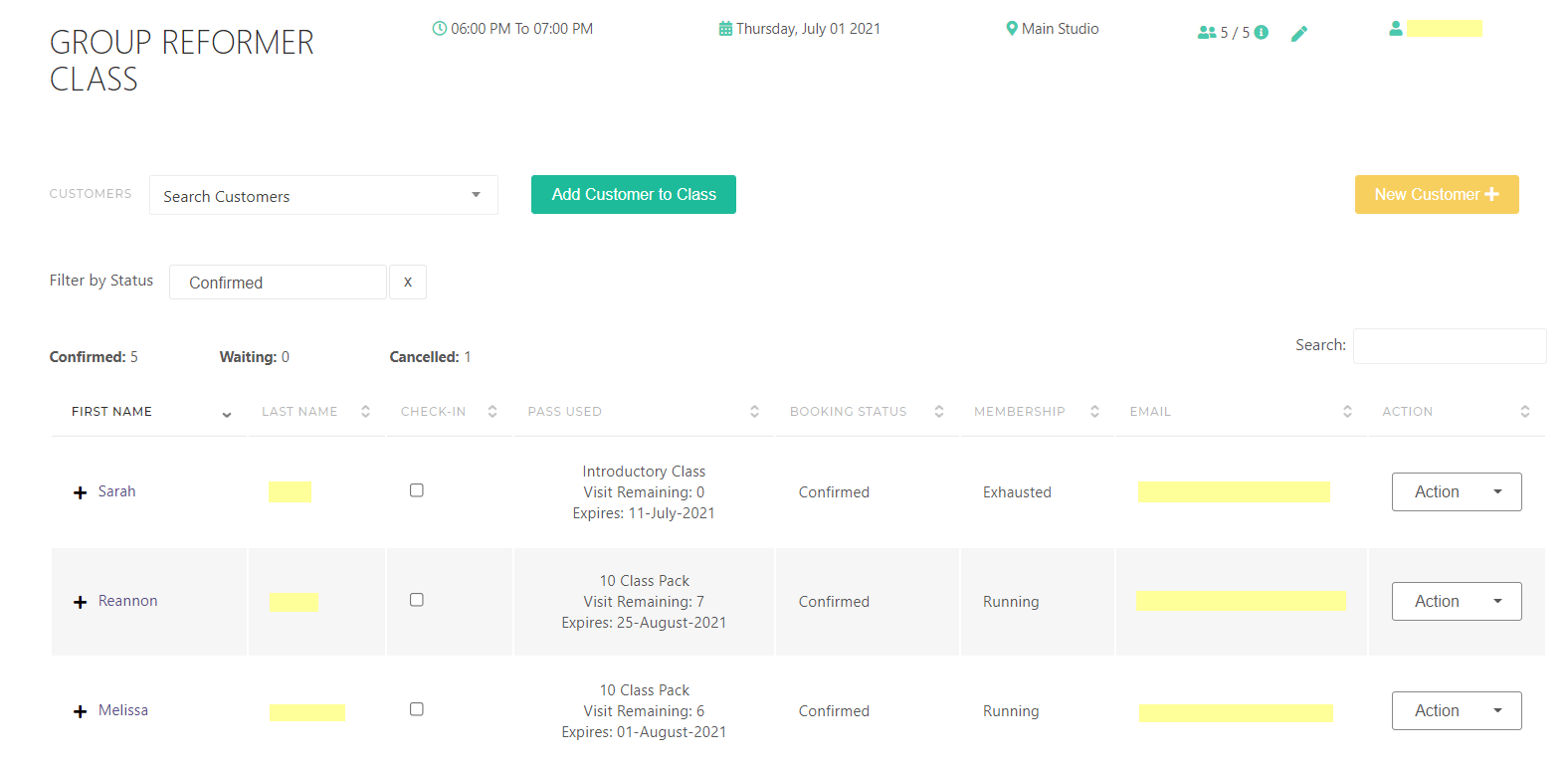Clear the status filter with the x button

point(408,283)
